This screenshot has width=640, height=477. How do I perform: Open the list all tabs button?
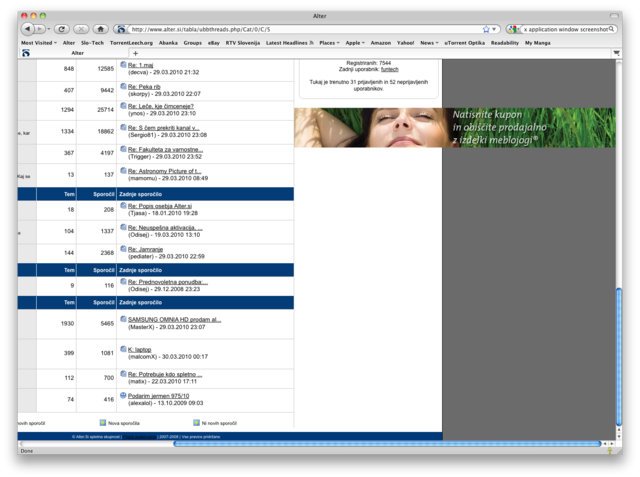pos(616,53)
